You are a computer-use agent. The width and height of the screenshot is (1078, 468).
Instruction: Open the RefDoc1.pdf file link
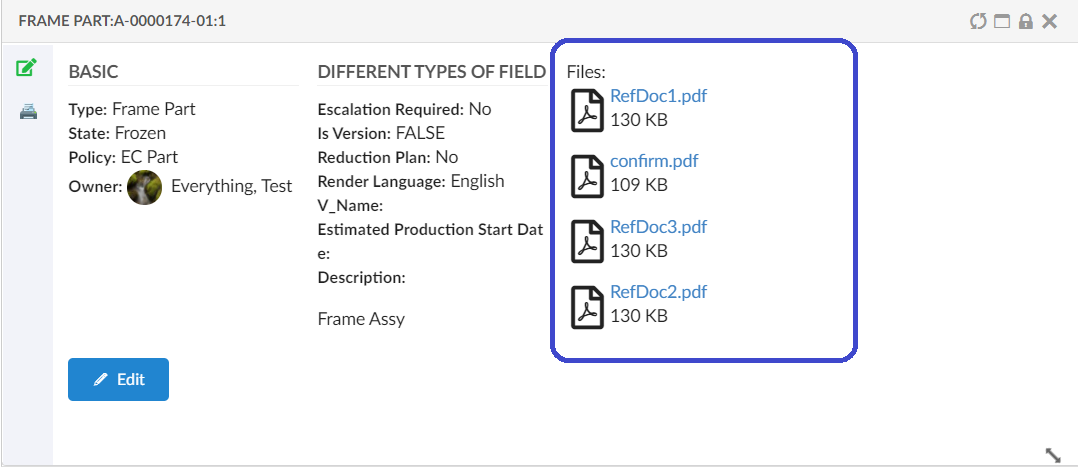(x=658, y=97)
